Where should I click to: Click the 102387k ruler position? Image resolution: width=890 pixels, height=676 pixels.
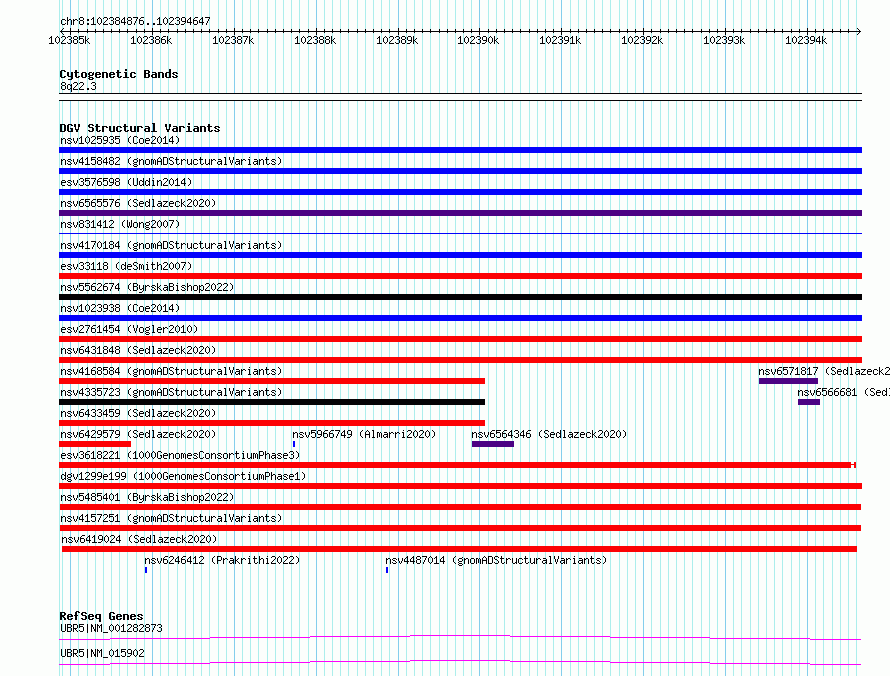tap(233, 40)
